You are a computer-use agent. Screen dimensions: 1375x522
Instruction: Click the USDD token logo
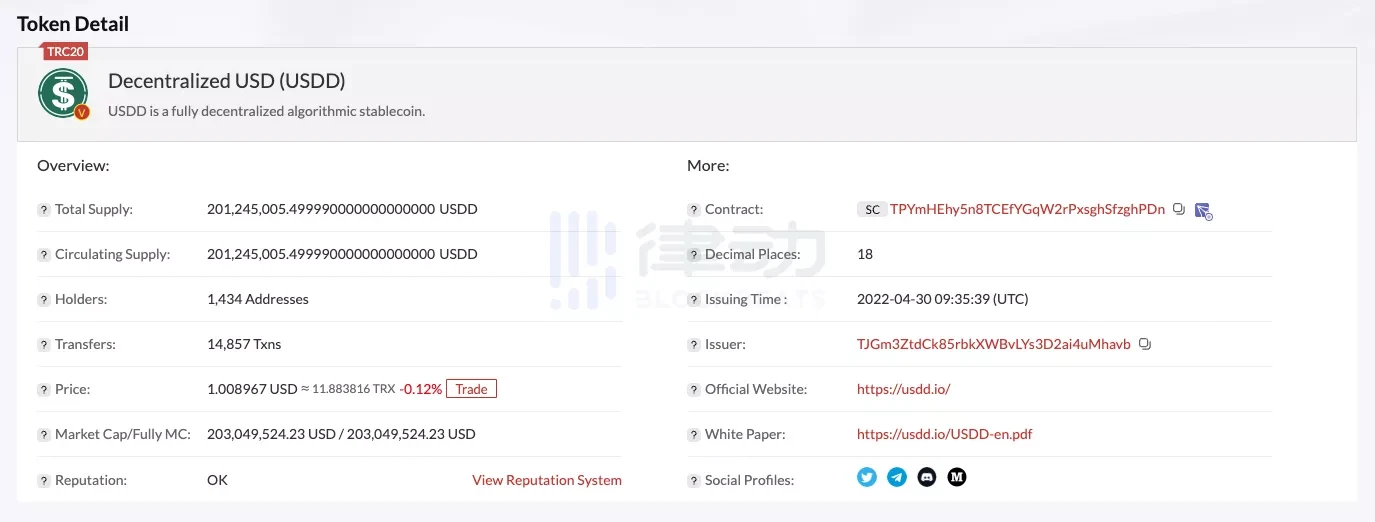pos(63,93)
